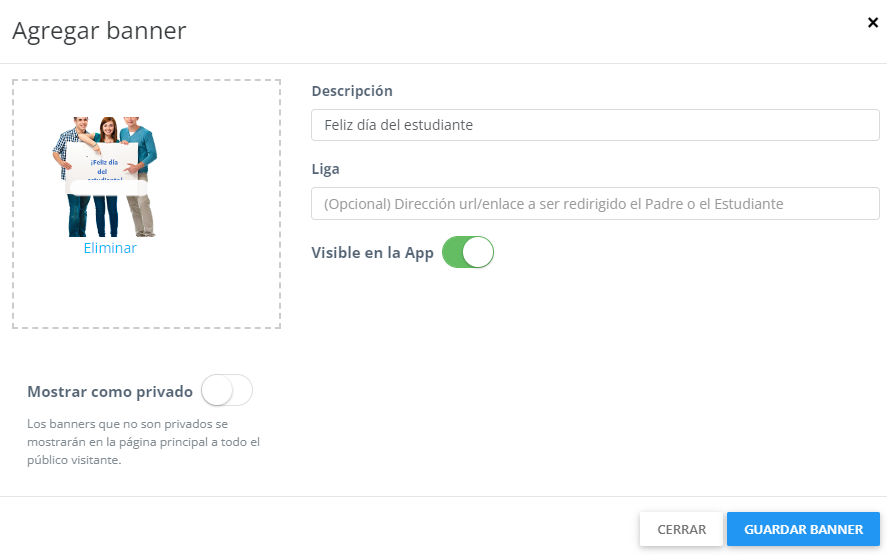Click into the Liga URL field

point(595,204)
